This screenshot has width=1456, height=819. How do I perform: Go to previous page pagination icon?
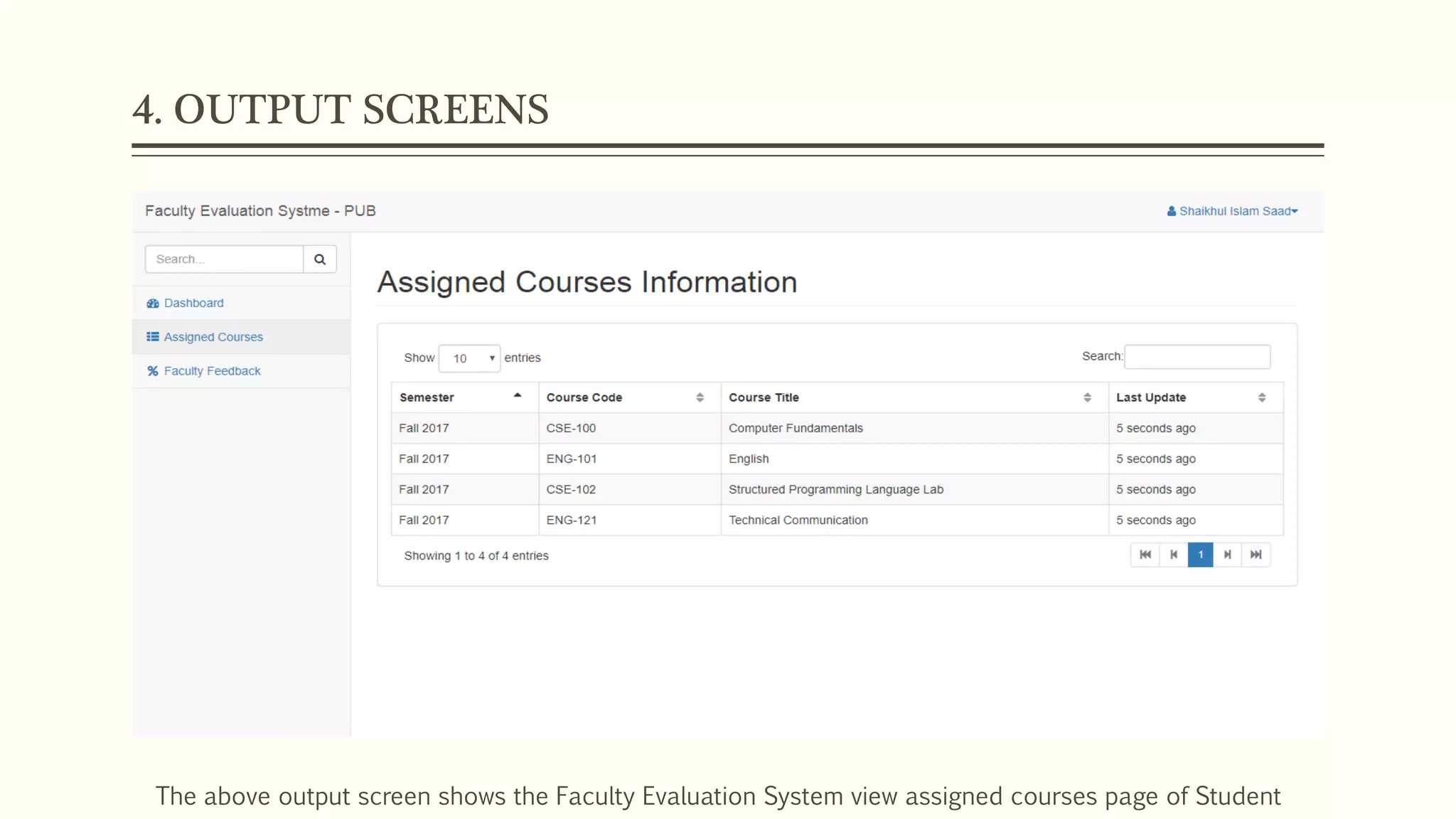(1173, 555)
